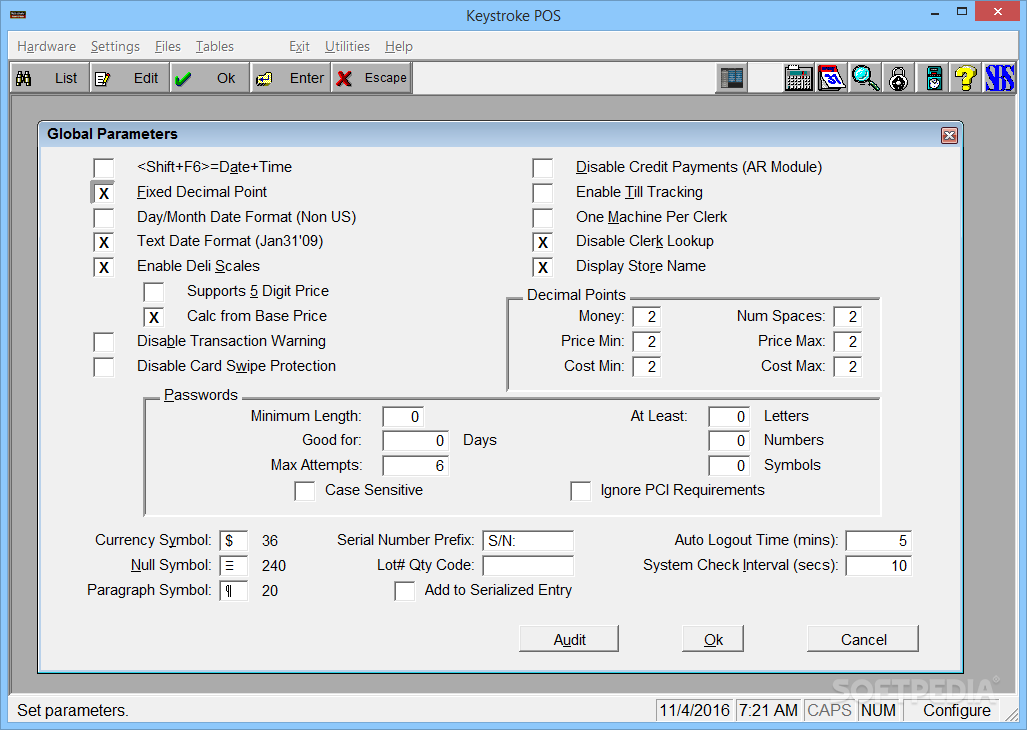Open the Help menu
The height and width of the screenshot is (730, 1027).
(x=399, y=46)
